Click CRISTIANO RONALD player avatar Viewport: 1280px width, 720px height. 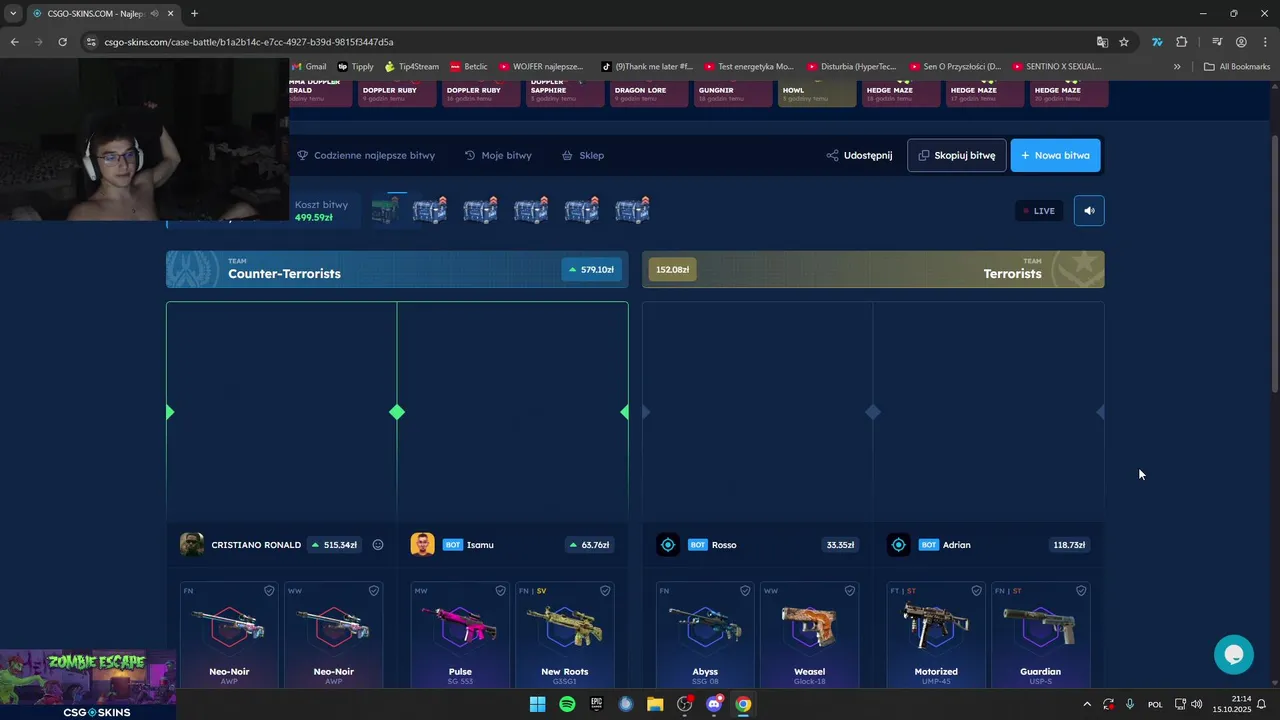192,545
